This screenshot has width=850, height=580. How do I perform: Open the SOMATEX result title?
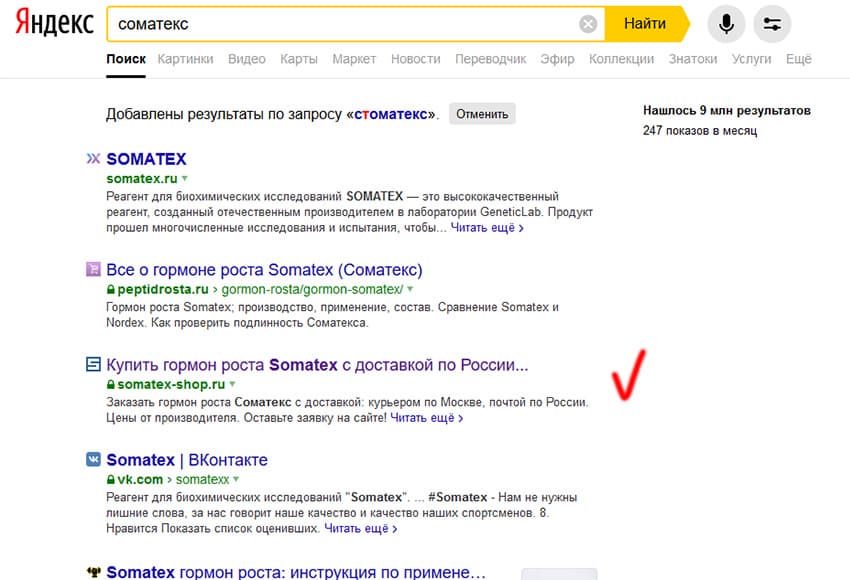point(146,159)
